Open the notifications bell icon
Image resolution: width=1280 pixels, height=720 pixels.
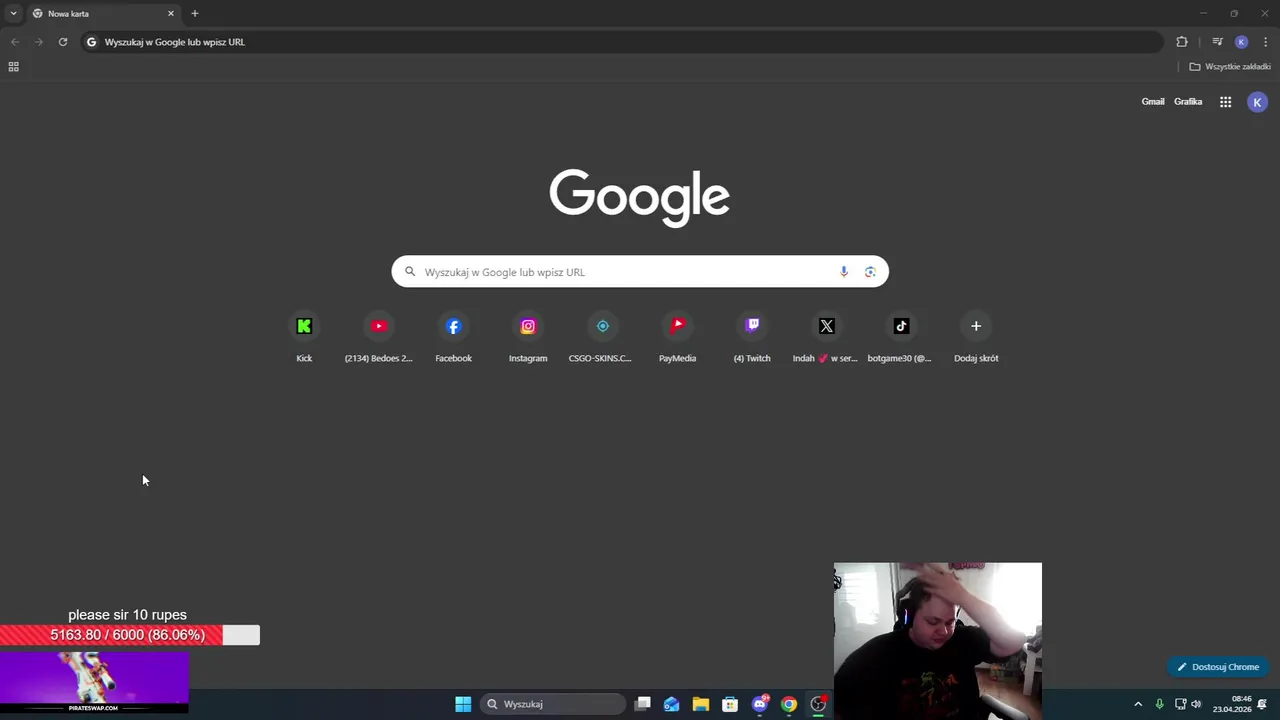tap(1263, 704)
